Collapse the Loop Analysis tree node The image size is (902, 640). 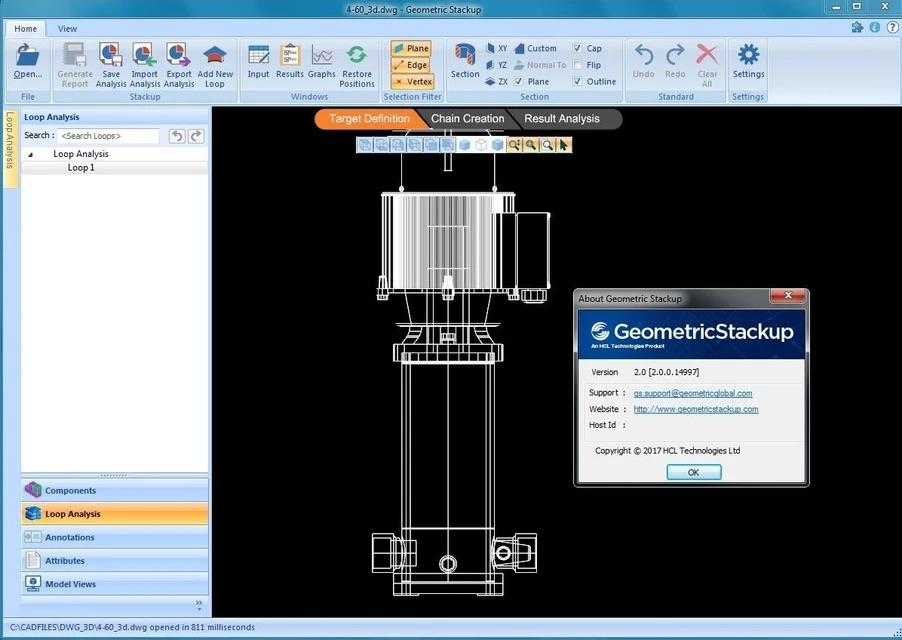click(x=30, y=154)
